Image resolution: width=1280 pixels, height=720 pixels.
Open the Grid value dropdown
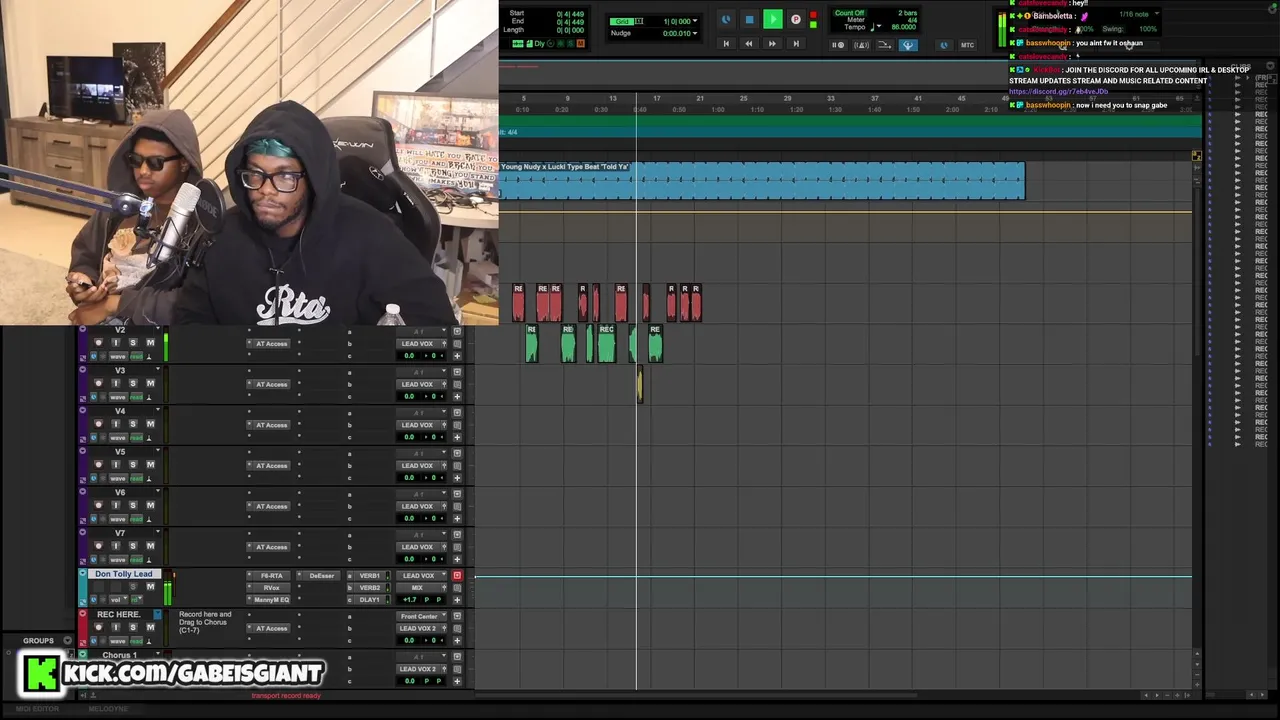696,21
